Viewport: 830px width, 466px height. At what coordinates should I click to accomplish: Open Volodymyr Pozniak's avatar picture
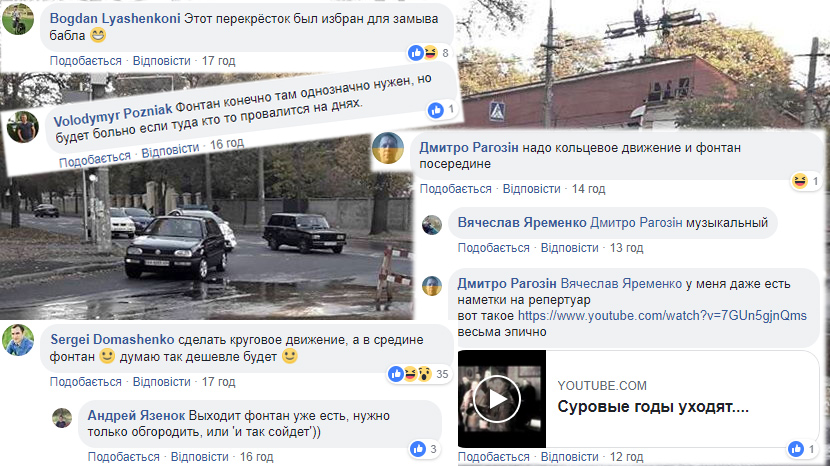click(x=23, y=127)
